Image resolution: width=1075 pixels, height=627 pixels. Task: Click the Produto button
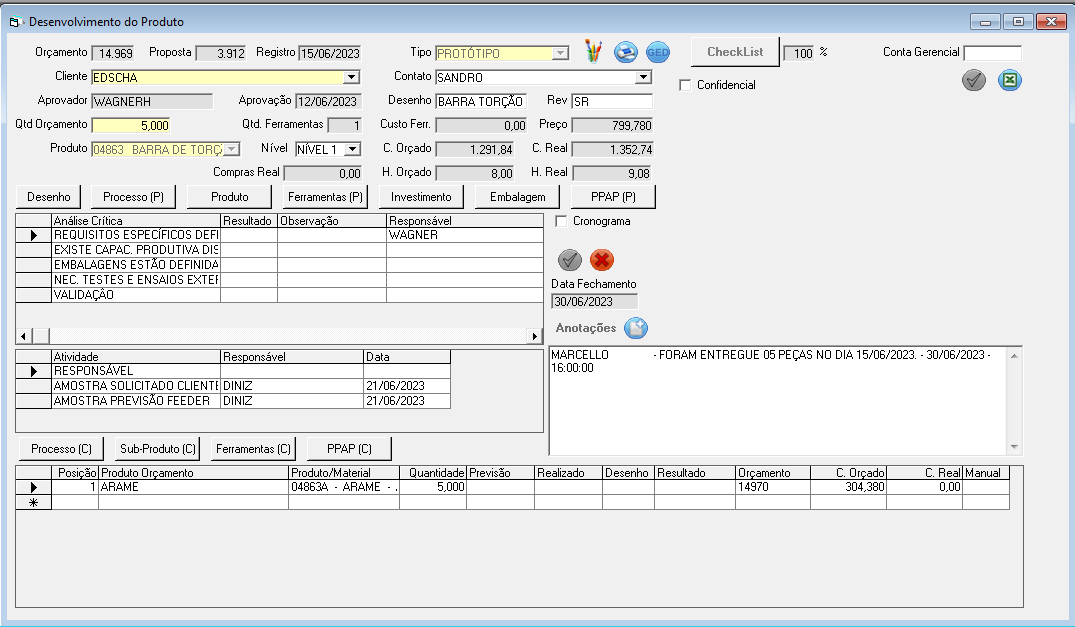tap(230, 197)
